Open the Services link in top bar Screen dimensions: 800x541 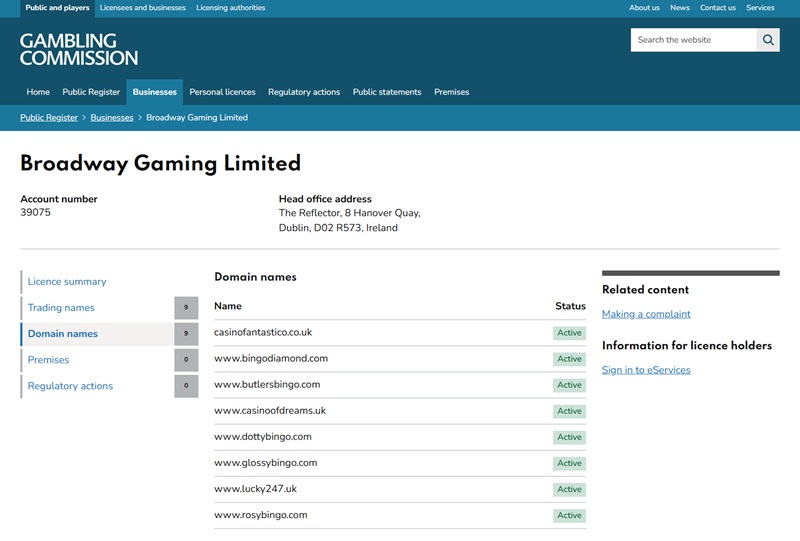(760, 8)
